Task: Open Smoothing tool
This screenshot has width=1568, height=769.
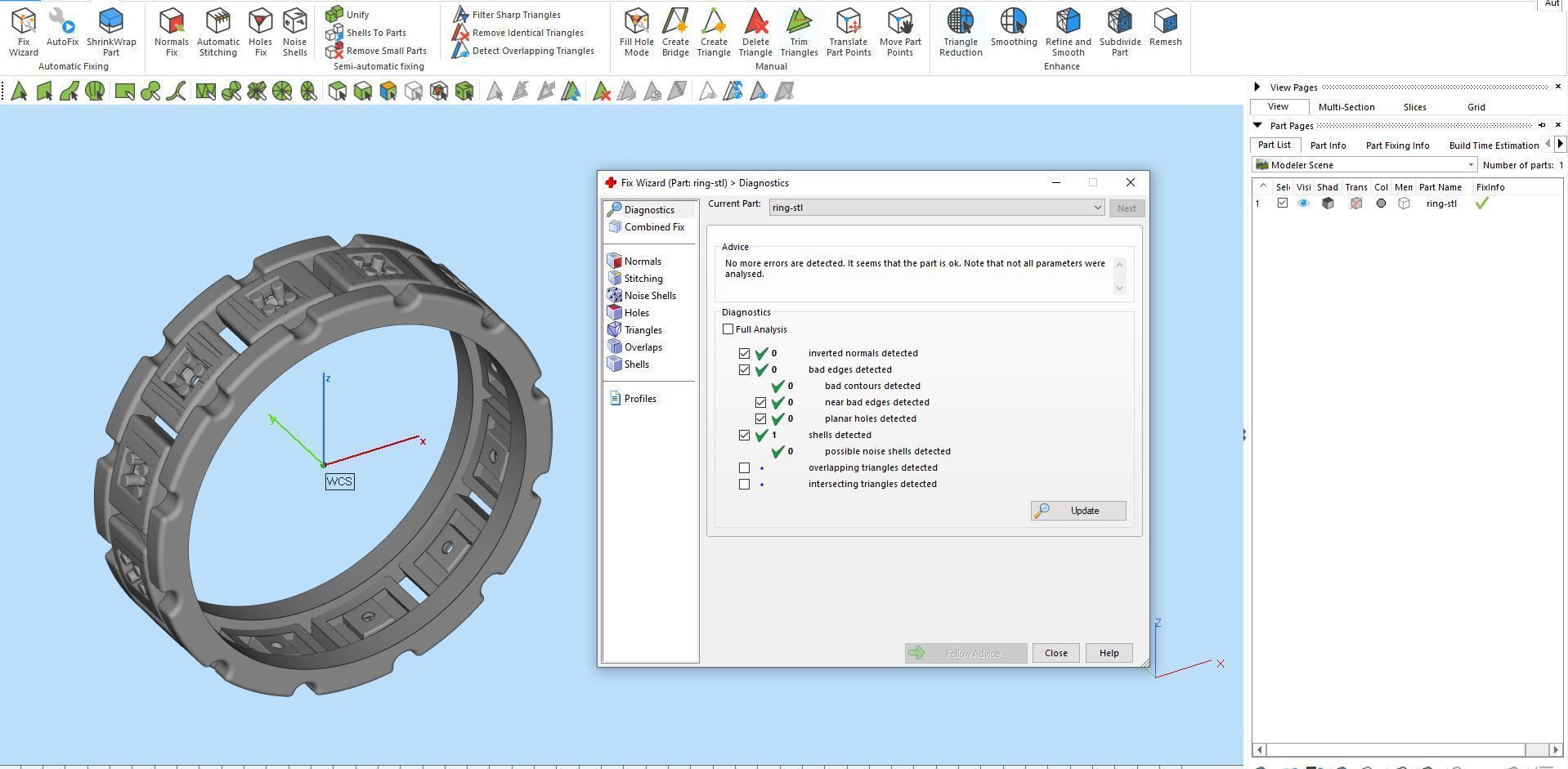Action: (1014, 27)
